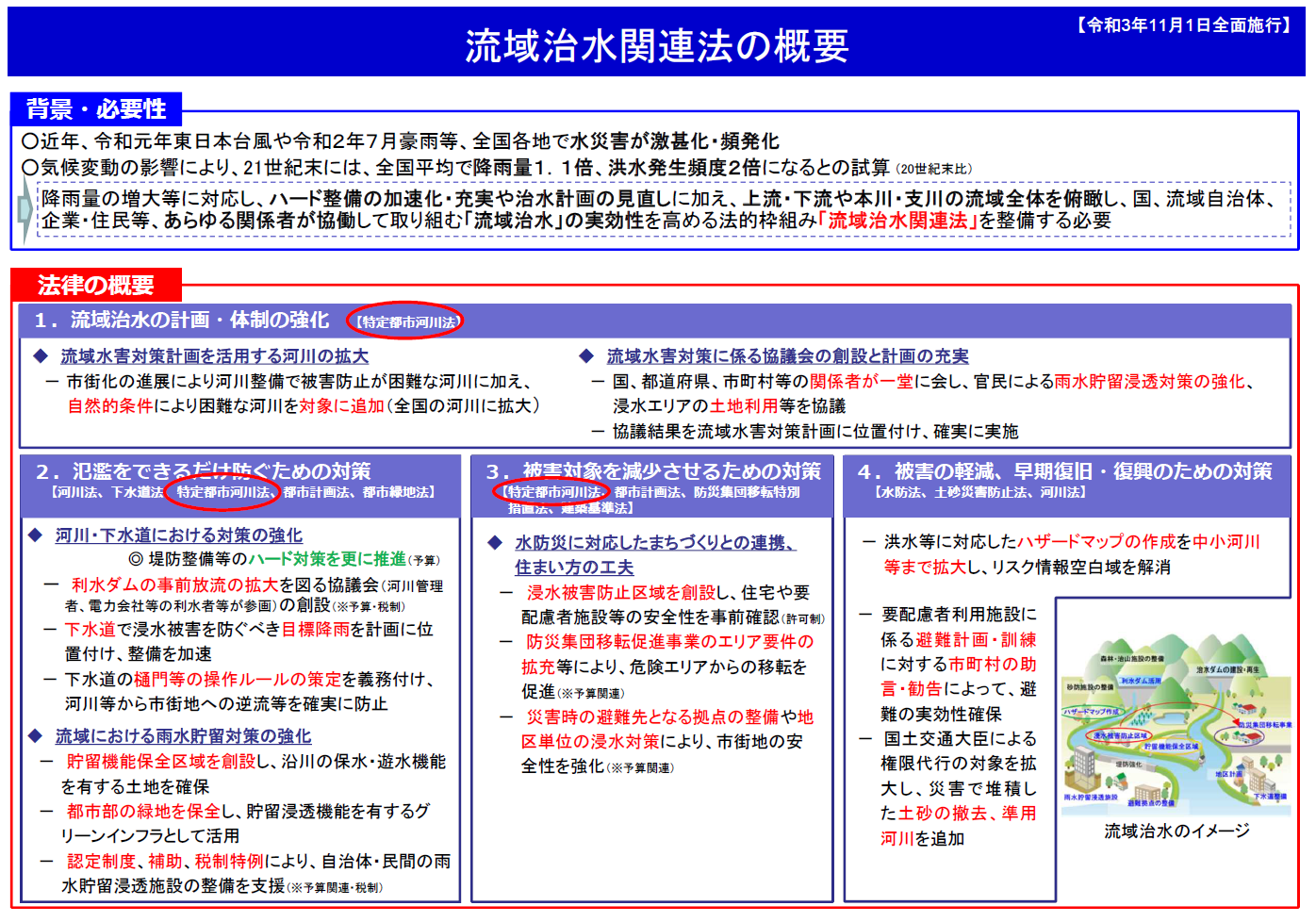Click the map label 治水ダムの建設・再生
This screenshot has height=922, width=1316.
tap(1228, 670)
